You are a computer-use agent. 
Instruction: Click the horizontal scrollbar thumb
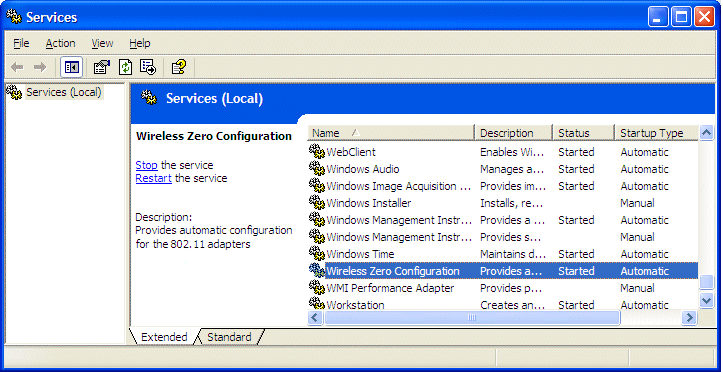click(472, 317)
